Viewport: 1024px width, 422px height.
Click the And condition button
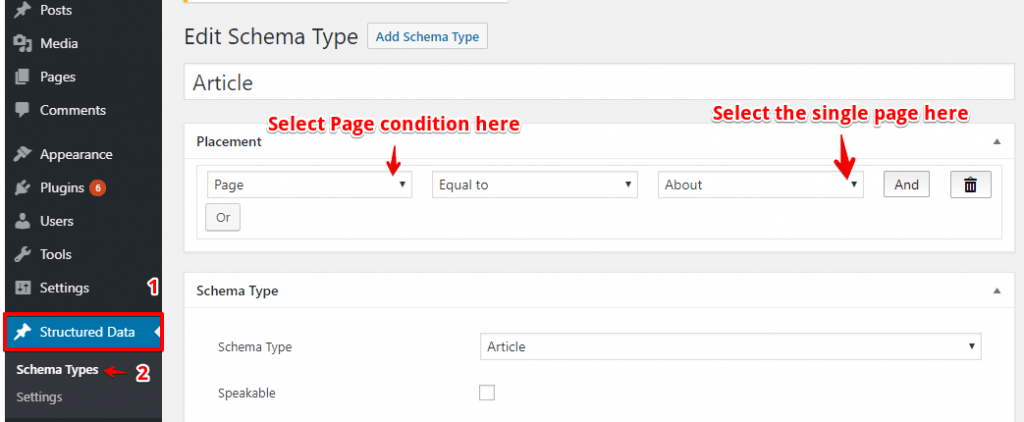click(x=906, y=185)
